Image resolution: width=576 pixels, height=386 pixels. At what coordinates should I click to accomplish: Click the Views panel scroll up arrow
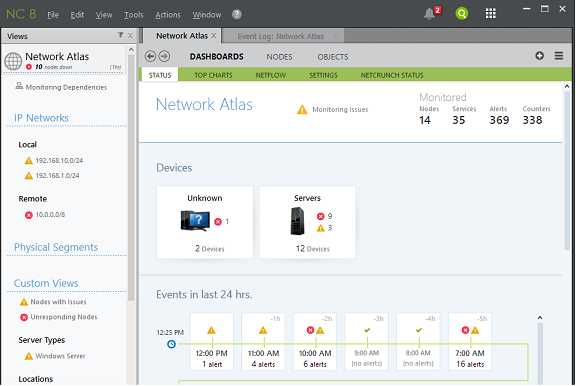point(131,49)
